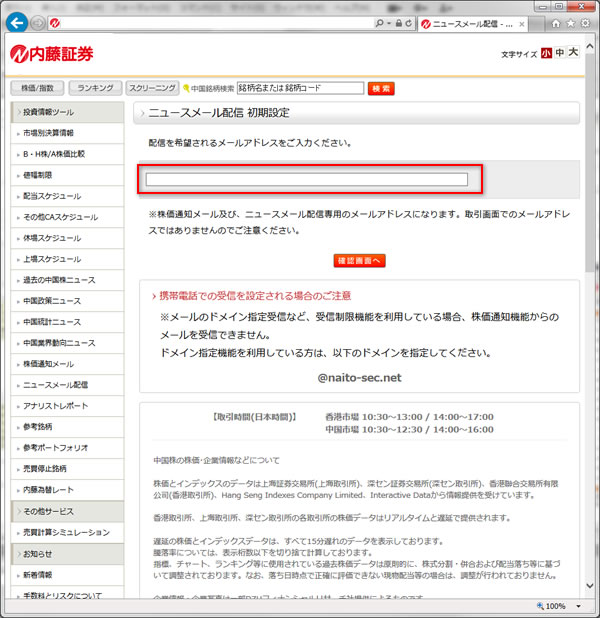Click the red 検索 button
Screen dimensions: 600x618
[x=381, y=88]
